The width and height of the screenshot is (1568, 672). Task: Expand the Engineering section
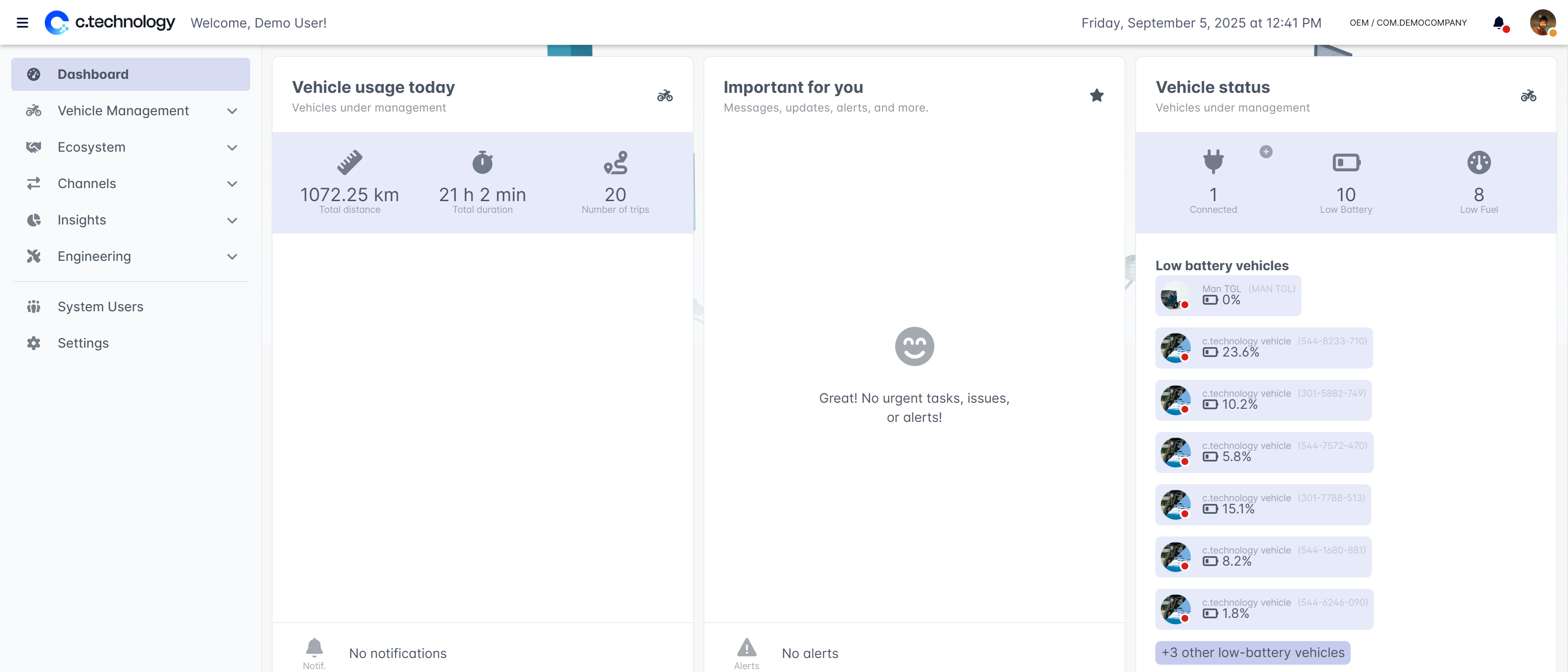coord(232,256)
